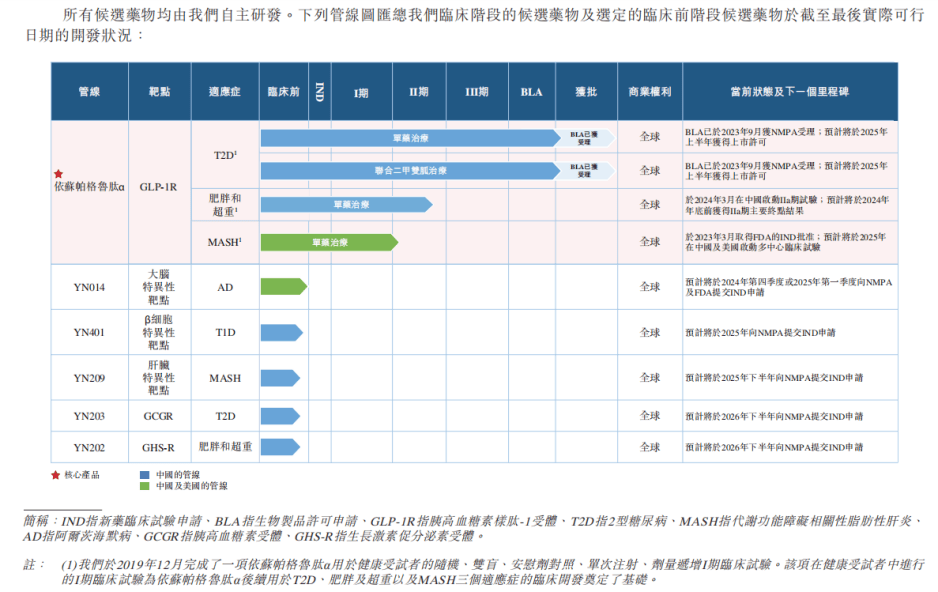
Task: Click 全球 in the YN202 row
Action: click(x=650, y=447)
